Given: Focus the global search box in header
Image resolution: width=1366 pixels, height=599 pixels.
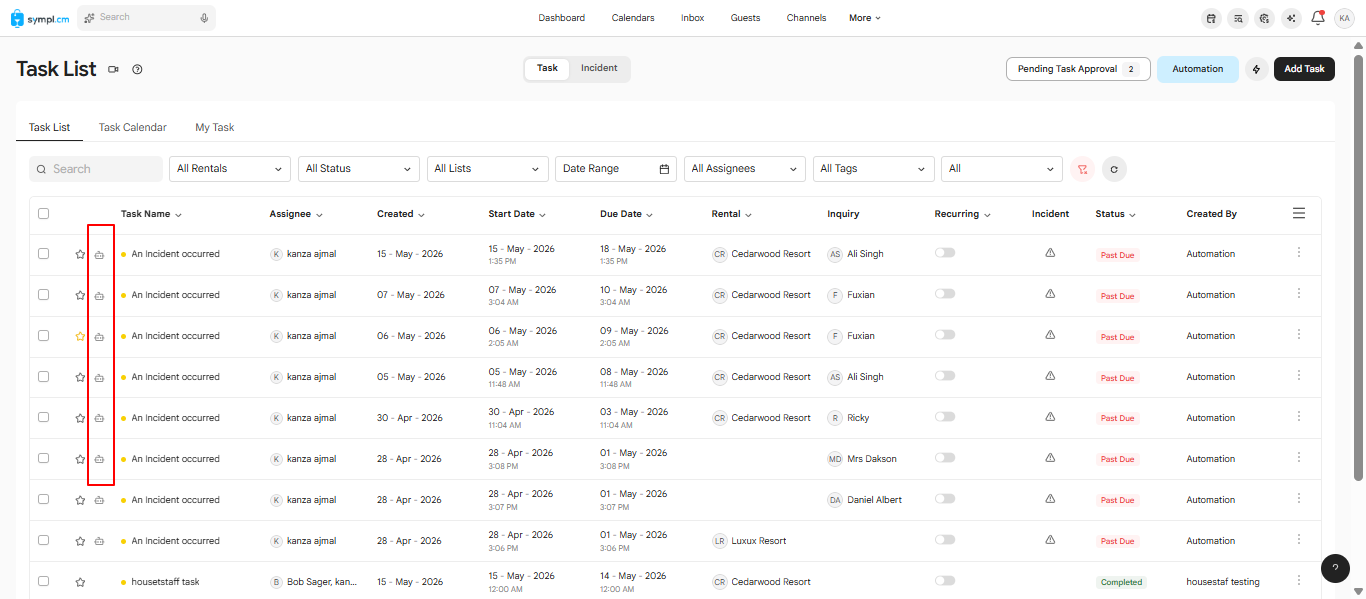Looking at the screenshot, I should [146, 18].
